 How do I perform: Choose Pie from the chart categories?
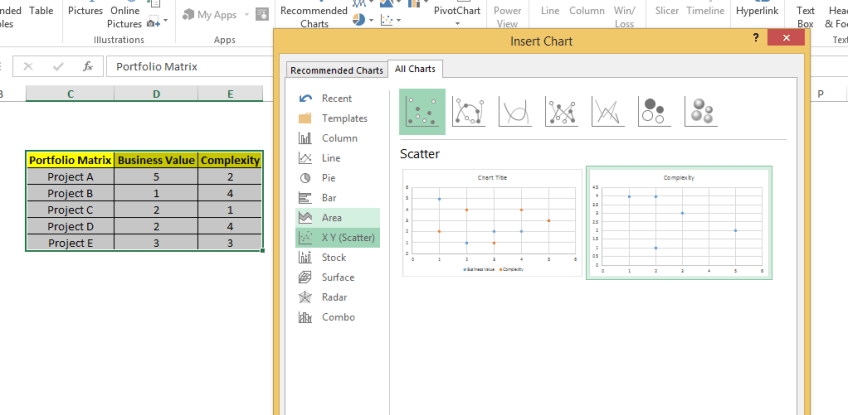click(328, 177)
